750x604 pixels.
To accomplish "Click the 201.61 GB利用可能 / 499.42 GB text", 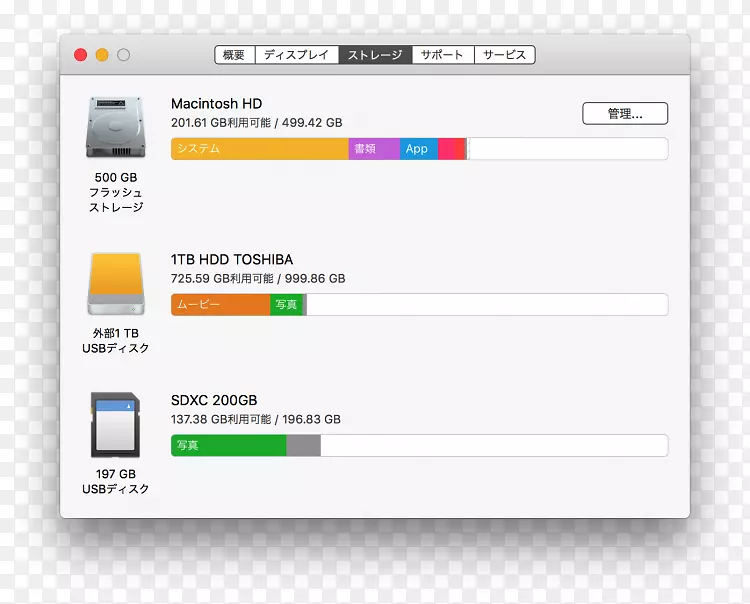I will (257, 123).
